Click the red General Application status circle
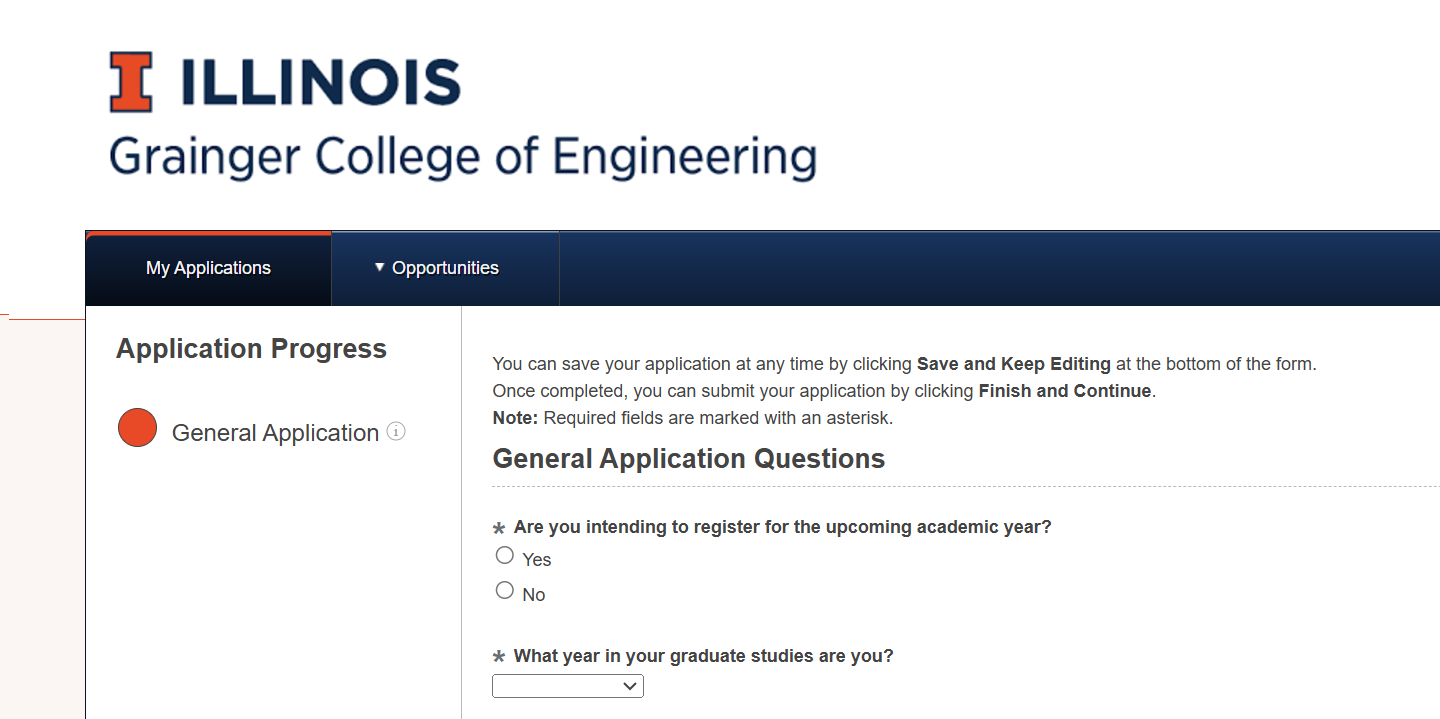 coord(137,428)
